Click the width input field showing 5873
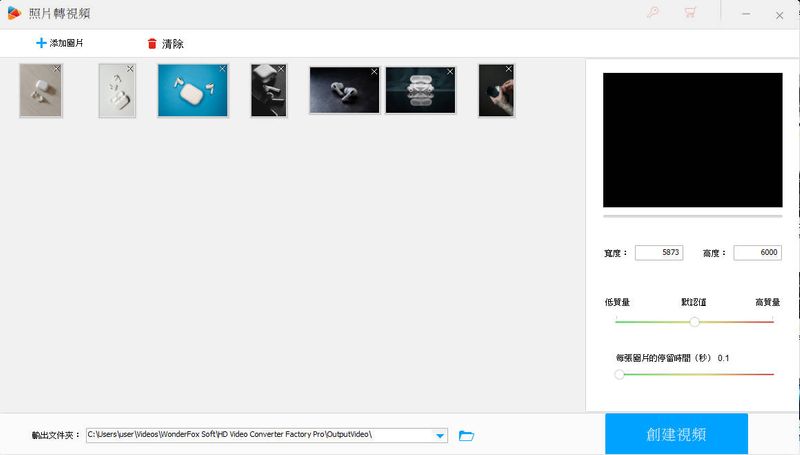 [659, 252]
